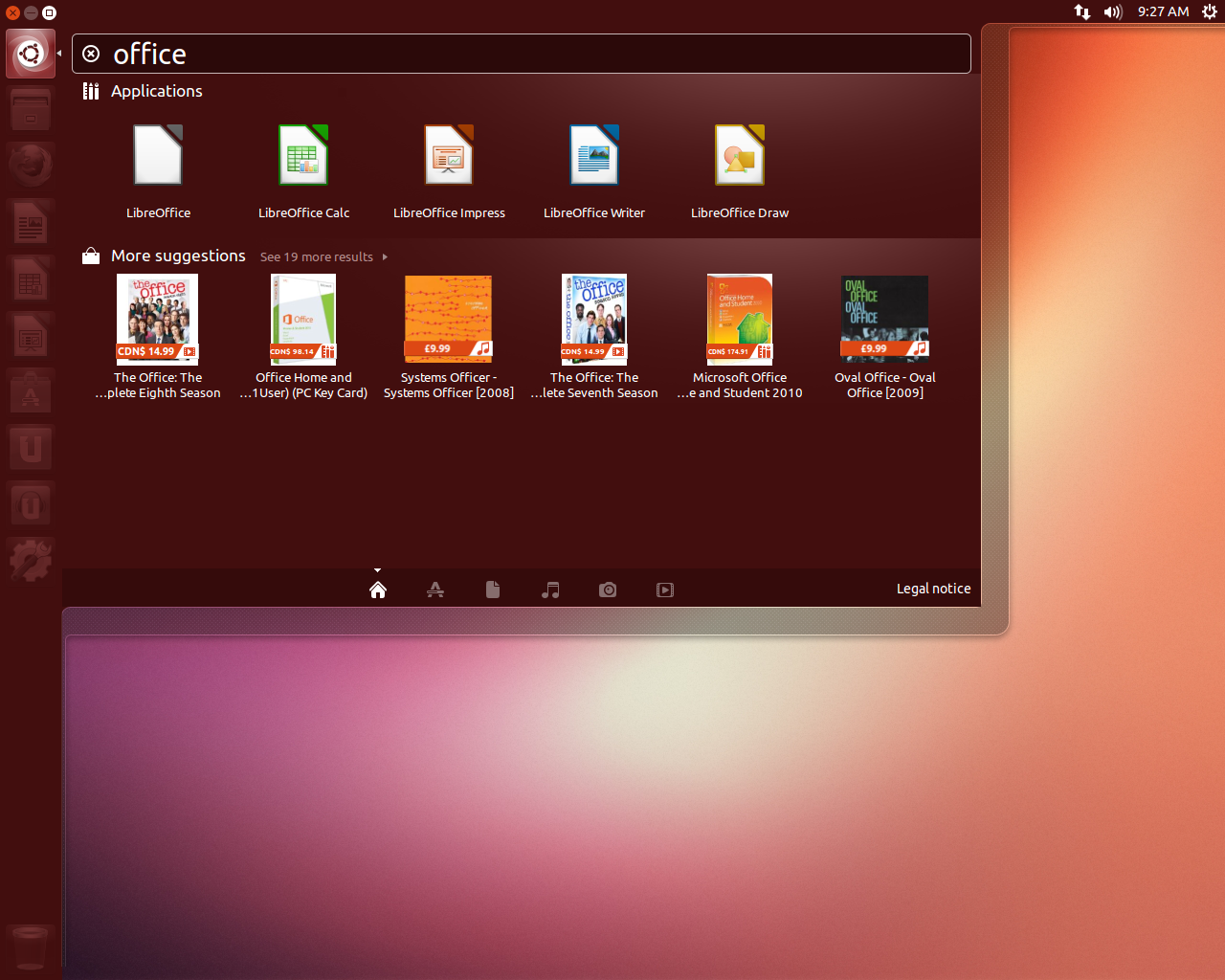
Task: Expand See 19 more results
Action: pyautogui.click(x=323, y=256)
